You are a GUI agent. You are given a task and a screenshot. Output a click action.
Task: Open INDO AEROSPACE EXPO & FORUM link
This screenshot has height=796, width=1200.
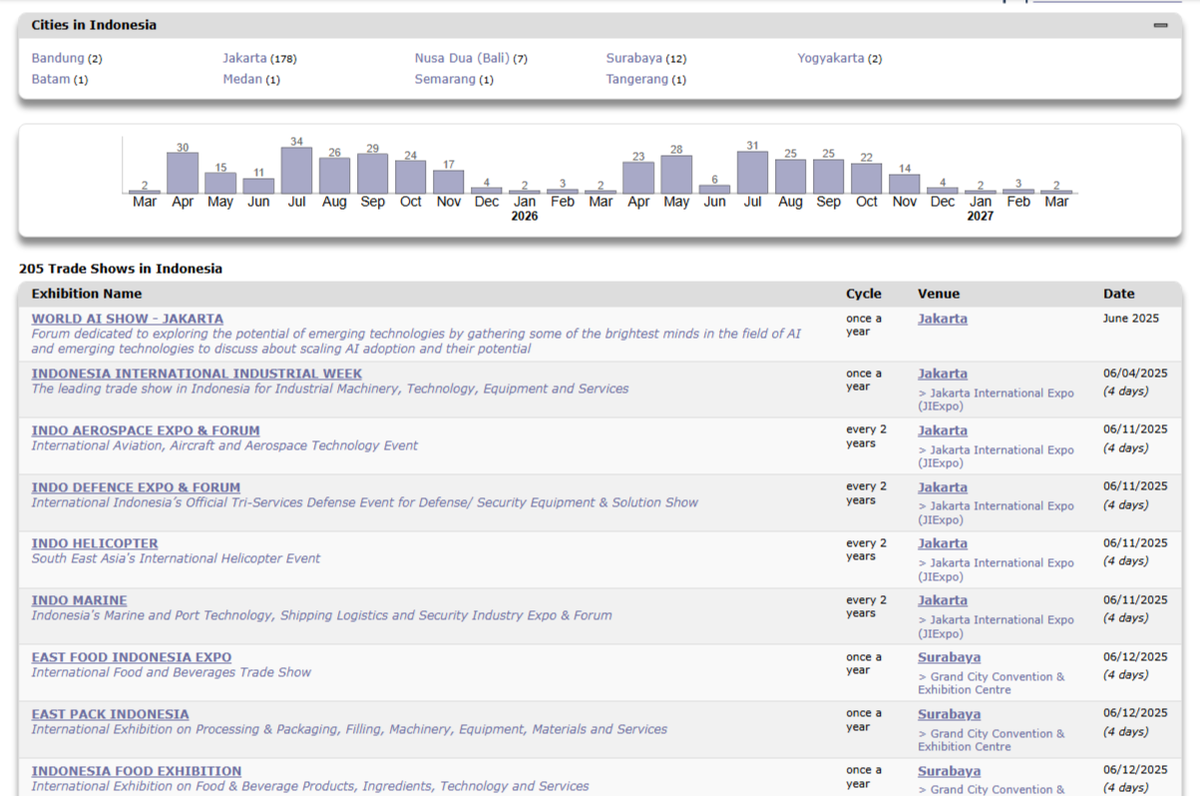[x=145, y=431]
